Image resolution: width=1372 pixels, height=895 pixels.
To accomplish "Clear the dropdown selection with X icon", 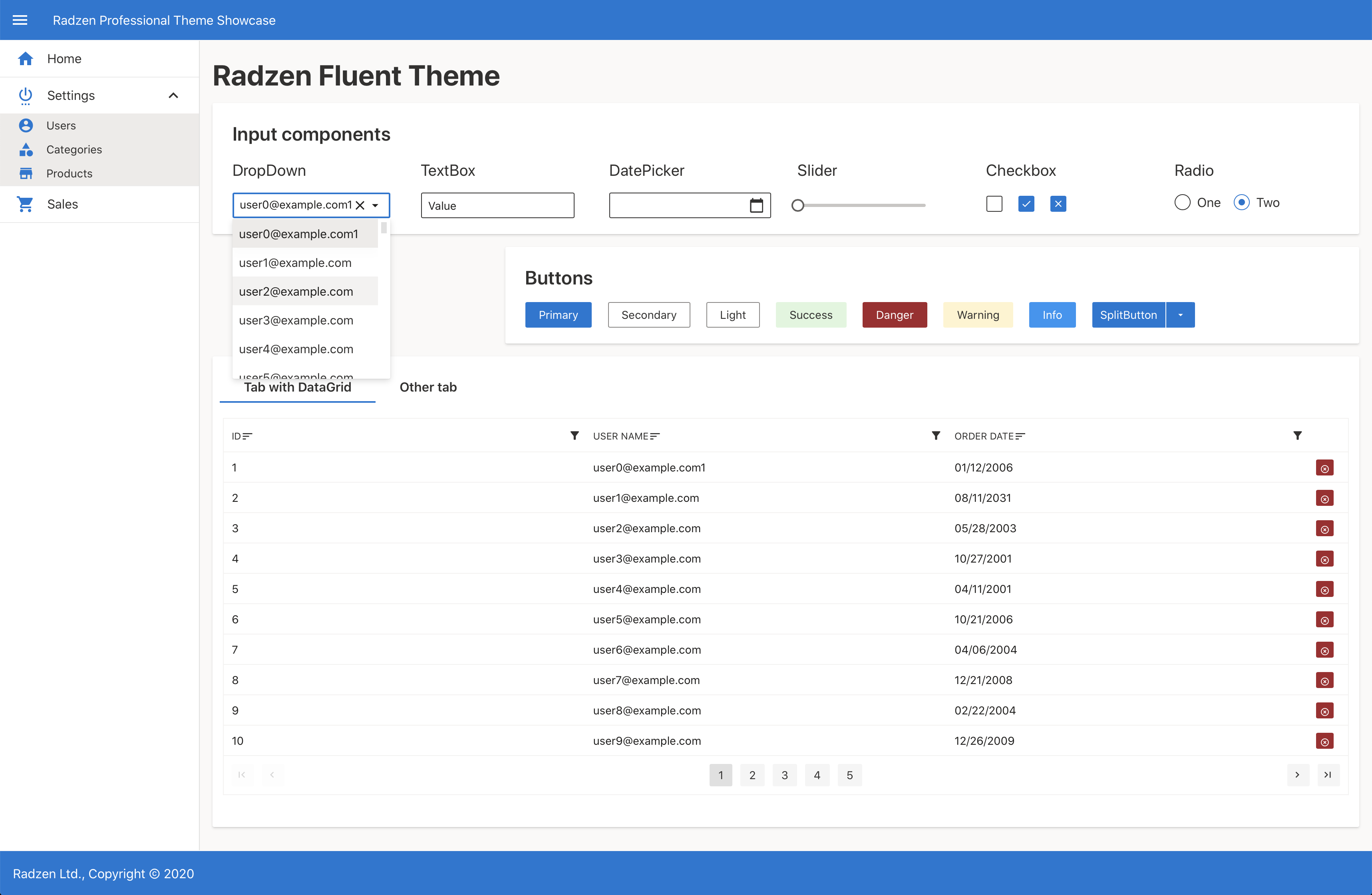I will point(360,205).
